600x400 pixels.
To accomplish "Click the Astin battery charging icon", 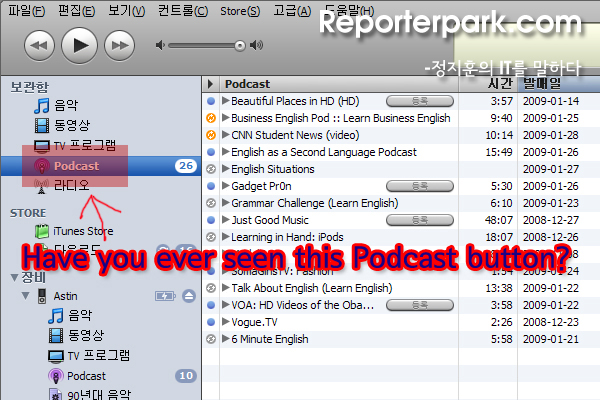I will point(165,296).
